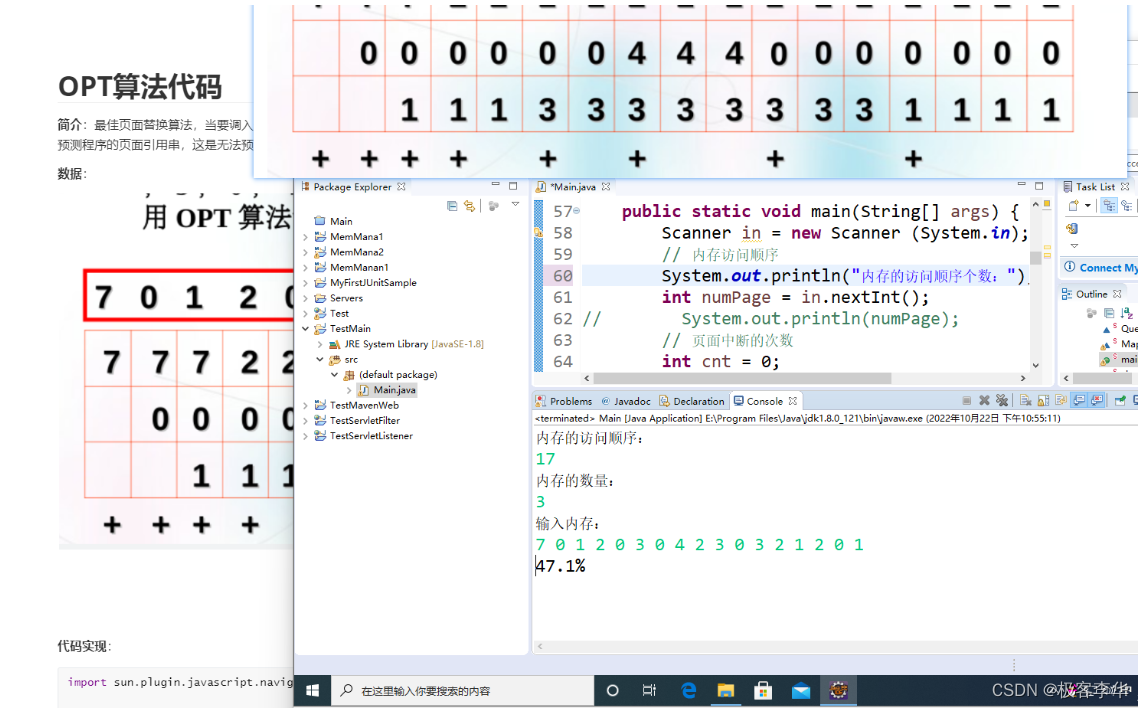Switch to Javadoc tab

point(626,401)
